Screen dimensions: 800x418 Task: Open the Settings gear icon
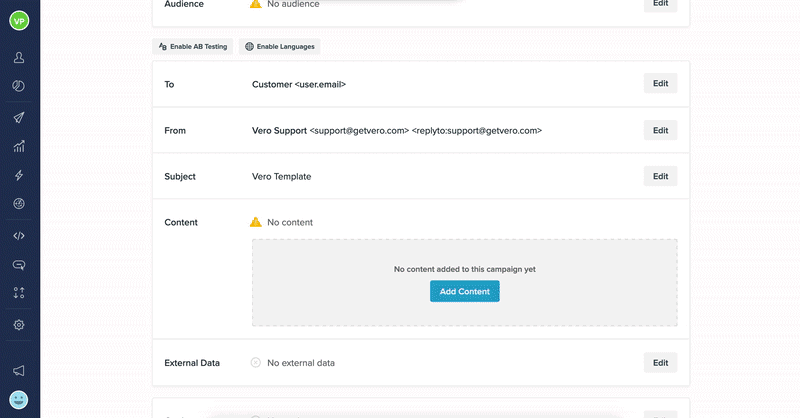(x=19, y=325)
